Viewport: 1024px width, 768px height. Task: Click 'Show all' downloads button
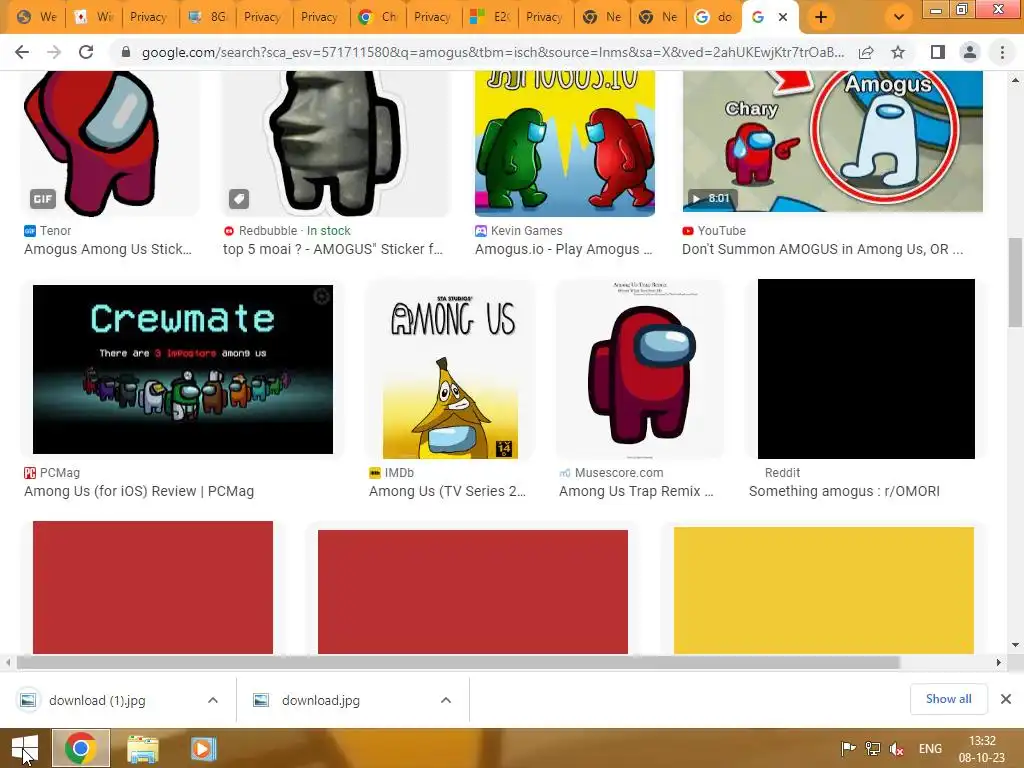(948, 699)
